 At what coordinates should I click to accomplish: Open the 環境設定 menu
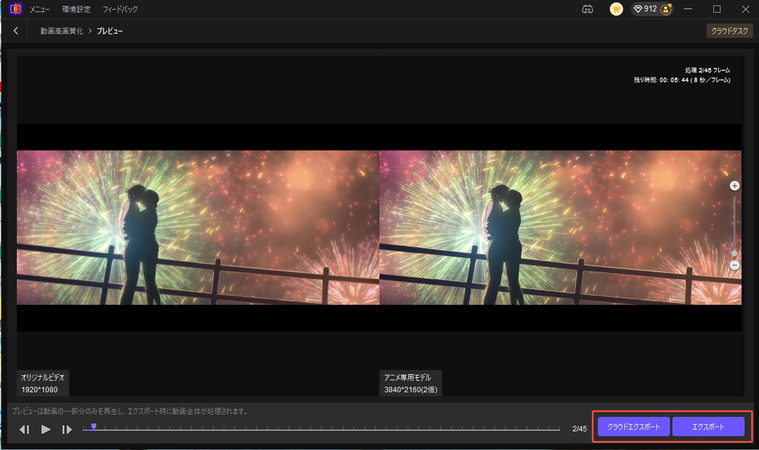(x=76, y=9)
